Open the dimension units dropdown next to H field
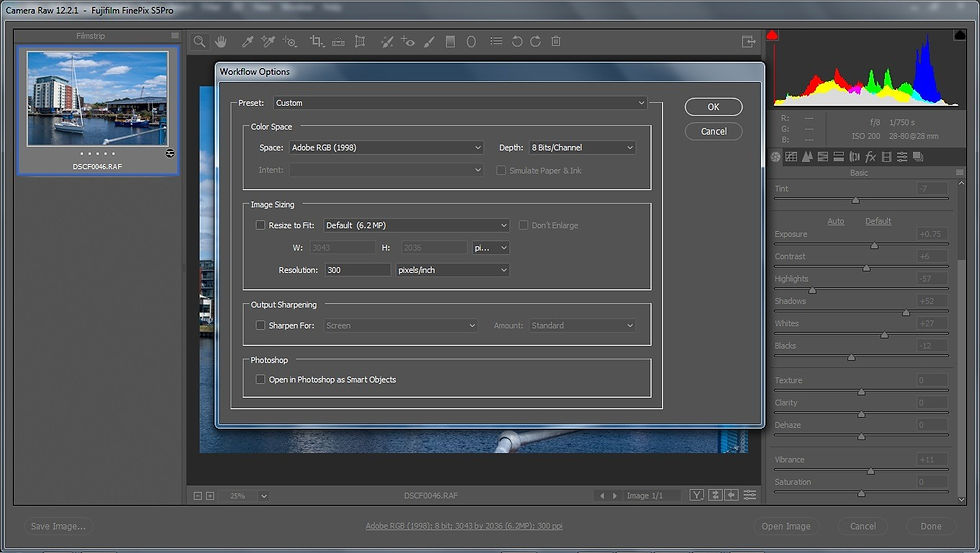Screen dimensions: 980x553 coord(491,248)
